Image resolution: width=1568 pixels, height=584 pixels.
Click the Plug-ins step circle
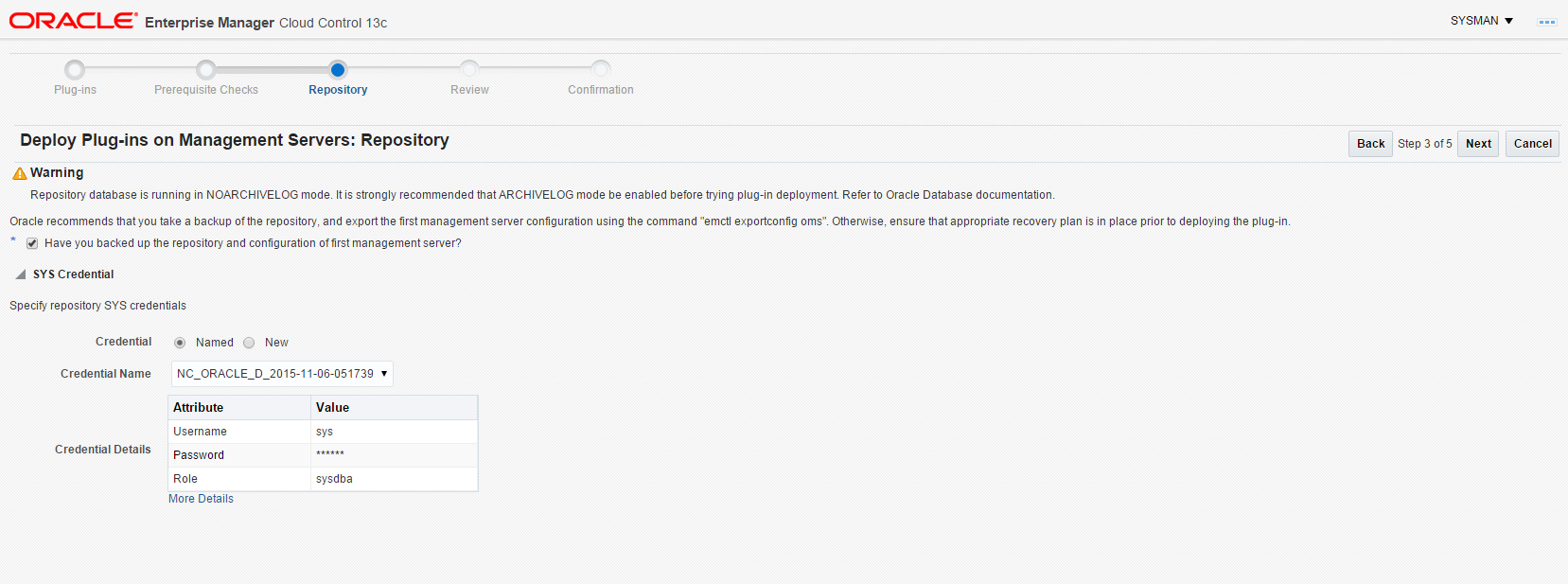75,69
